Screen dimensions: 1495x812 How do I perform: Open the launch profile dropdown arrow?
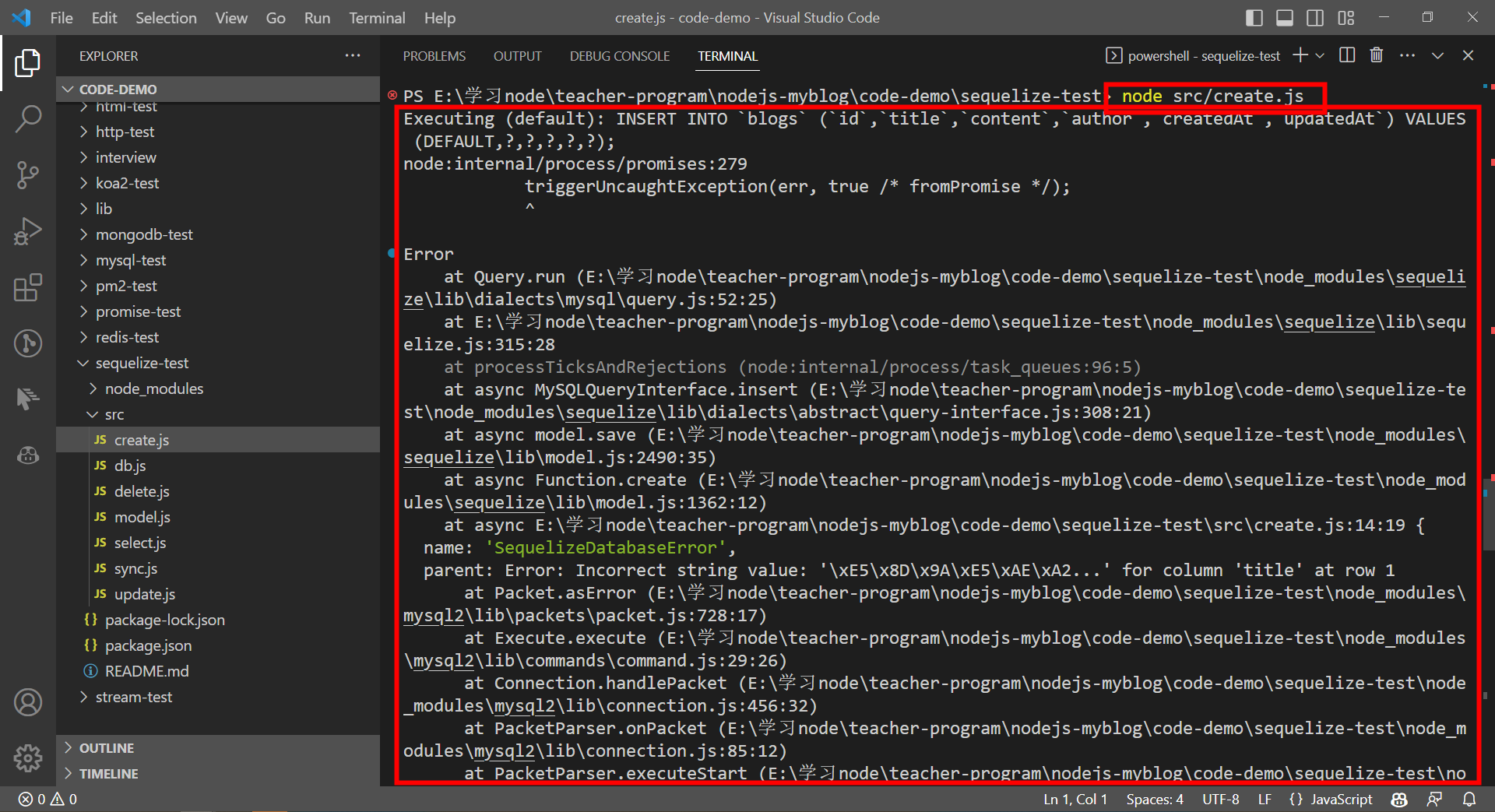(x=1320, y=55)
